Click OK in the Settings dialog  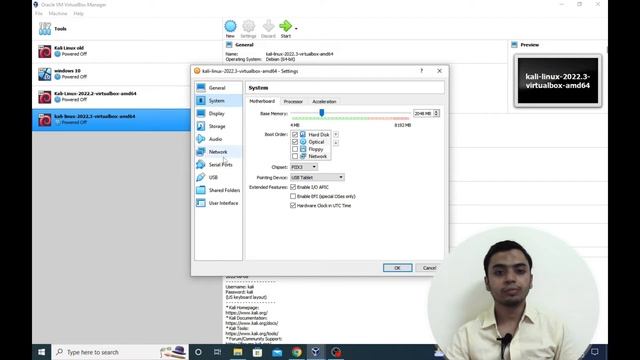(398, 268)
